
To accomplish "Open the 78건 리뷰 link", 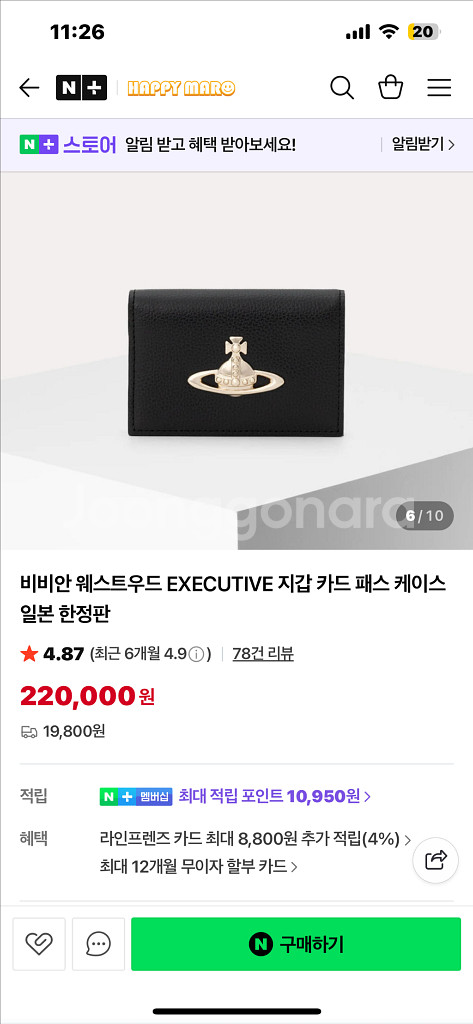I will click(263, 654).
